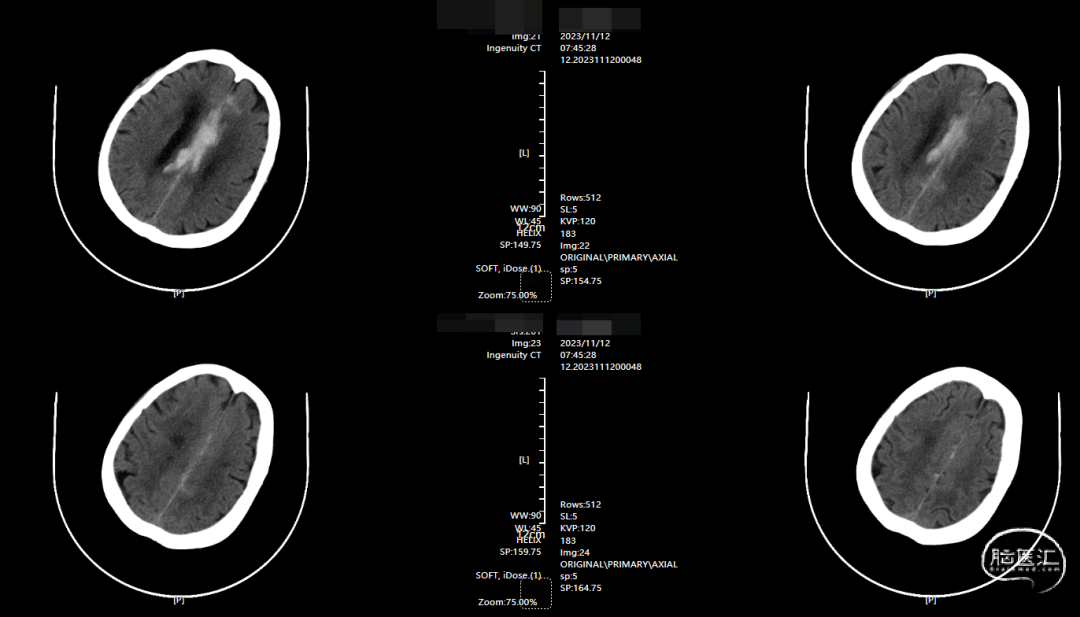This screenshot has height=617, width=1080.
Task: Click the [L] orientation marker in upper panel
Action: 523,153
